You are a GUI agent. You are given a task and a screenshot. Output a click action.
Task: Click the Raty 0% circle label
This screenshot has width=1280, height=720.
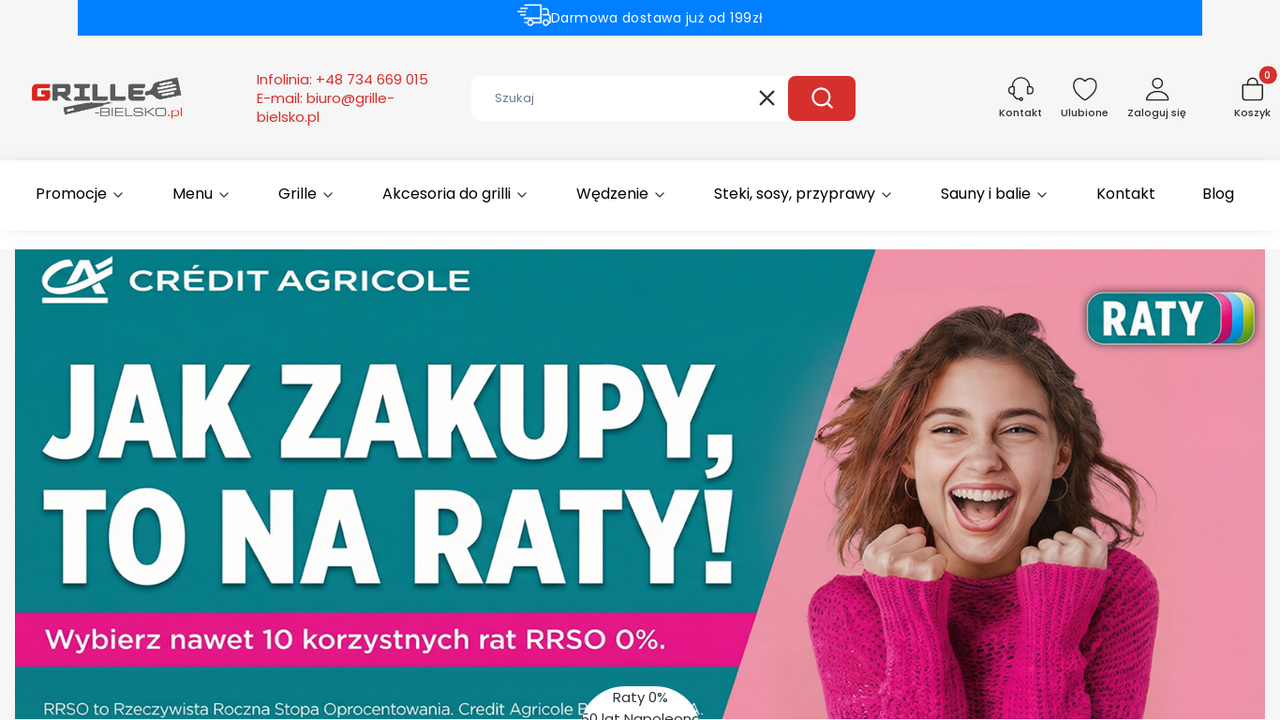coord(640,698)
